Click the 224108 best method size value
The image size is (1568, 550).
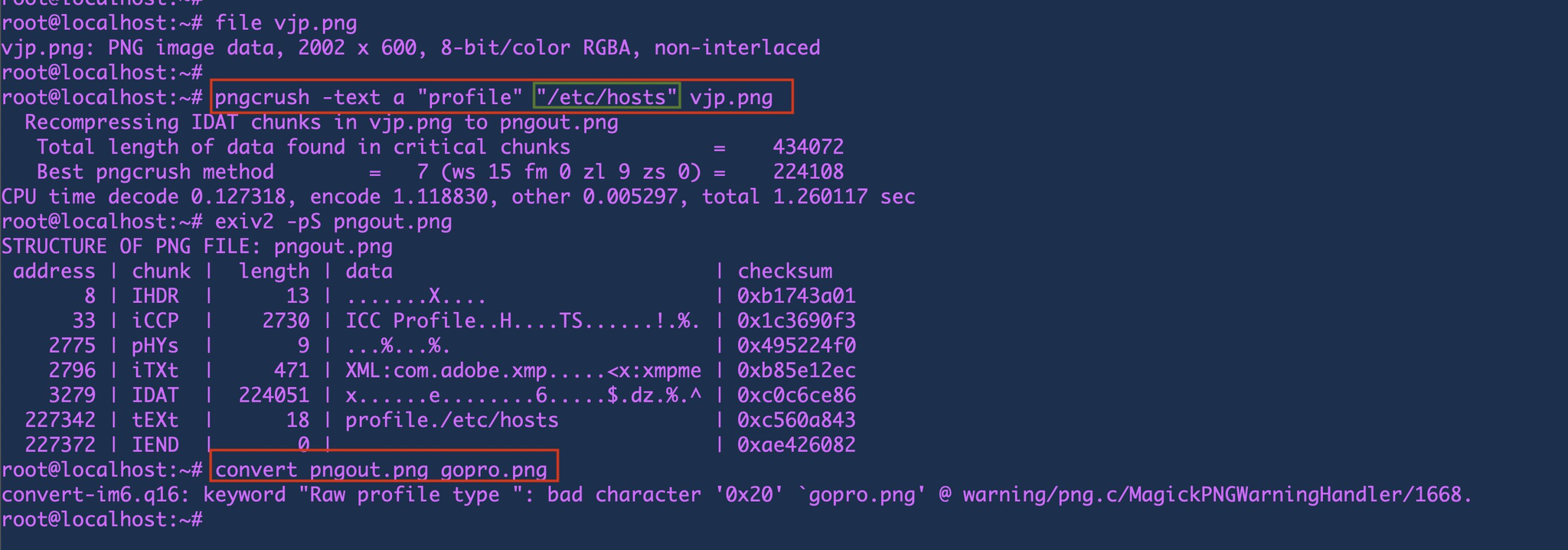[808, 172]
